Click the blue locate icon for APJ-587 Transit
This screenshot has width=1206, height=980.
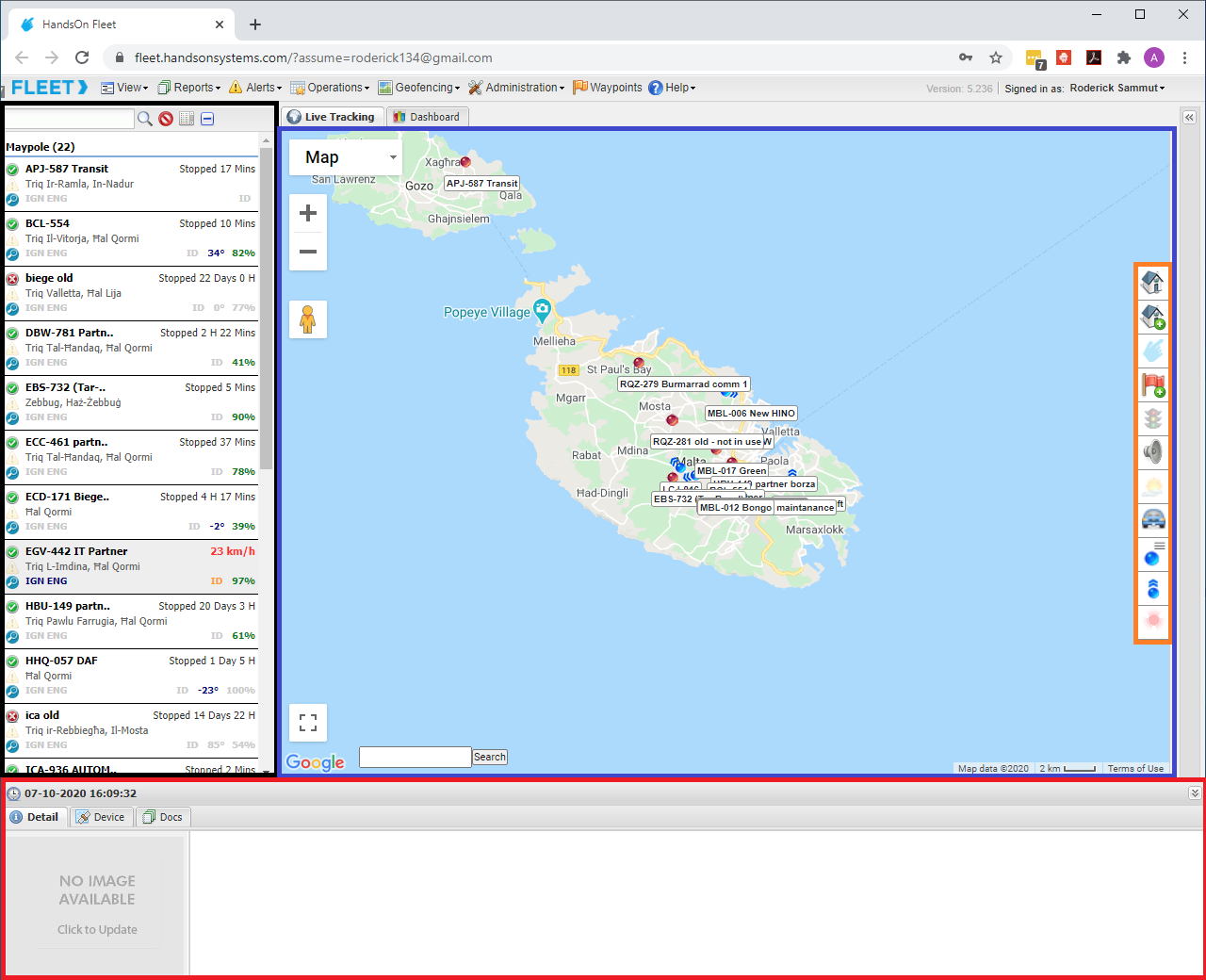pyautogui.click(x=12, y=200)
